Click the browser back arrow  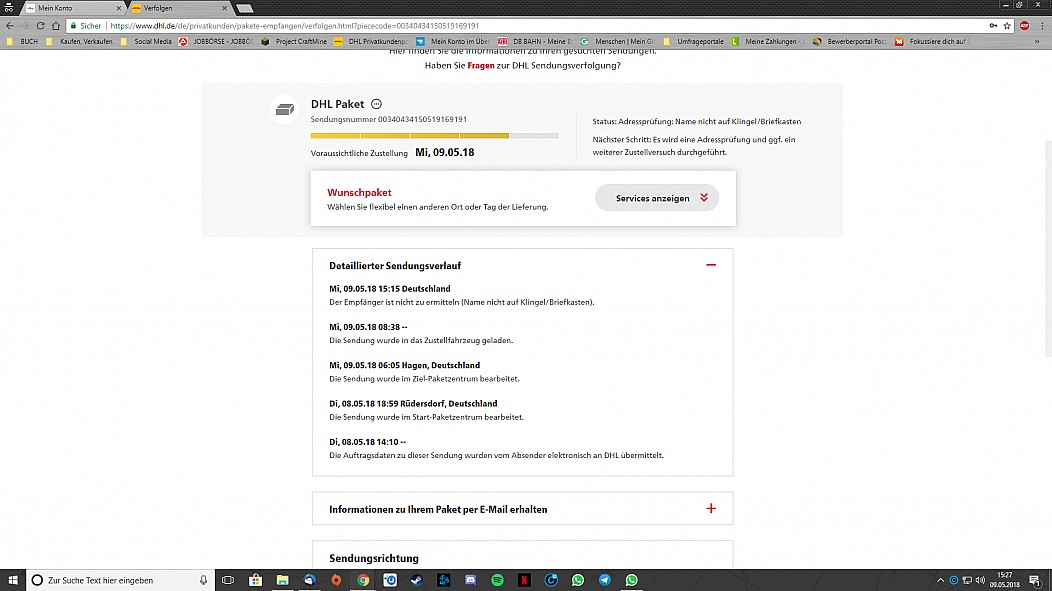pyautogui.click(x=9, y=25)
